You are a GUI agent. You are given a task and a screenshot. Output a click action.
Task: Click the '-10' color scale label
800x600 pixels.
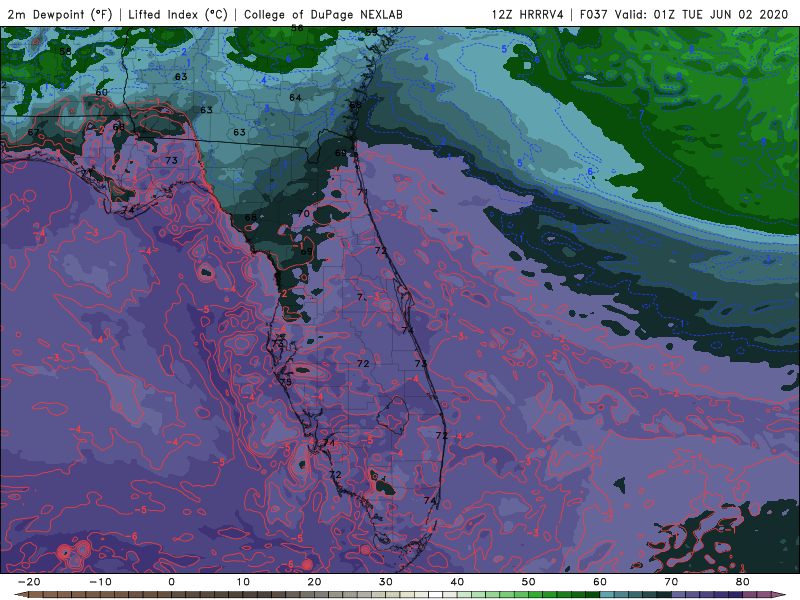[x=100, y=582]
